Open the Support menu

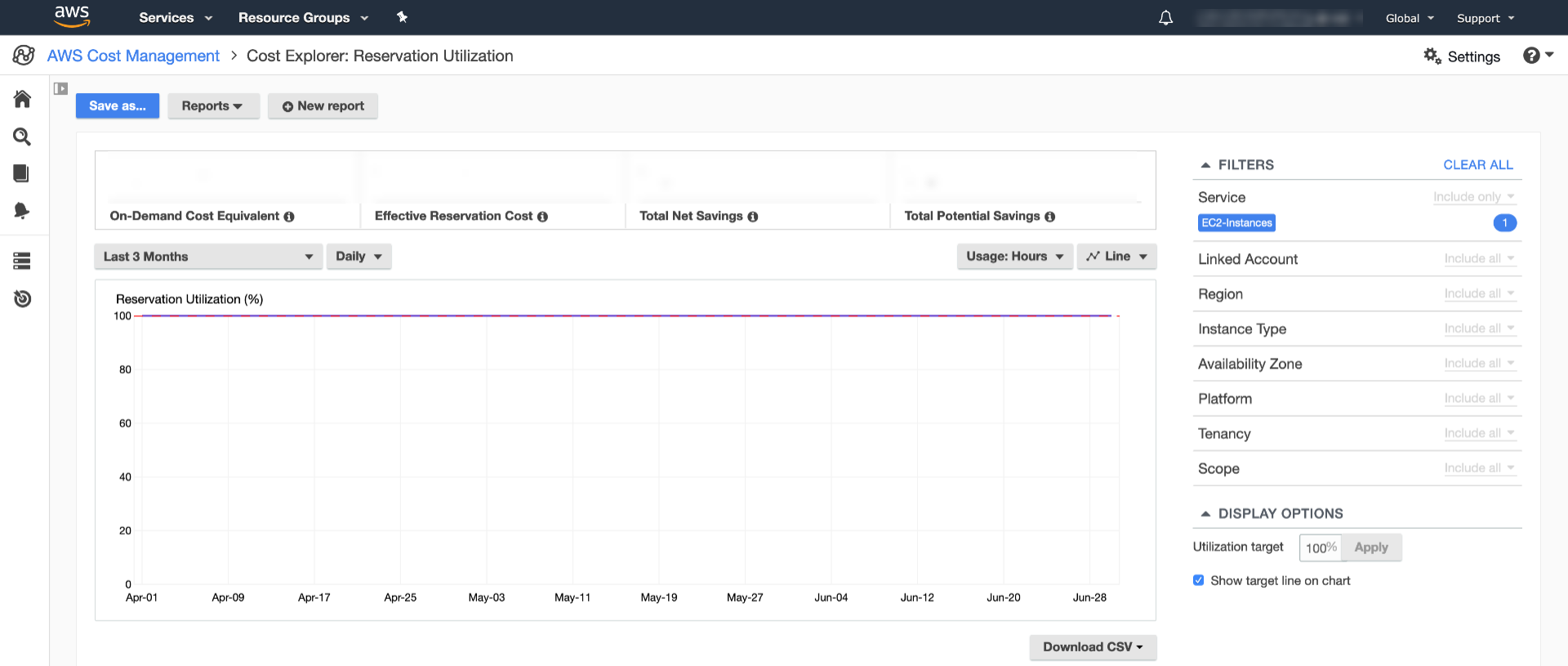1486,18
